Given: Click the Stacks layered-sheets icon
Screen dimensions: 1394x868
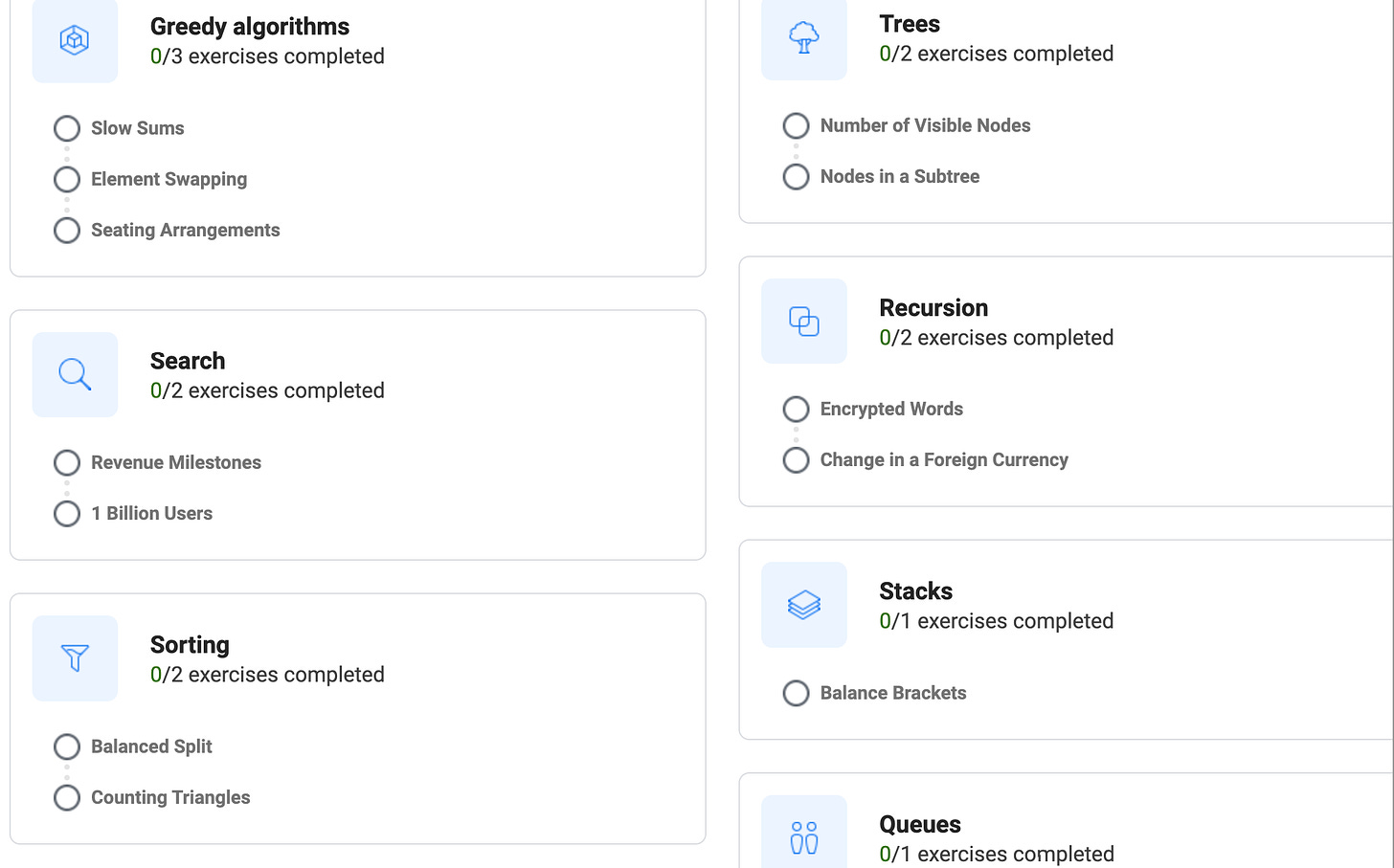Looking at the screenshot, I should coord(804,605).
